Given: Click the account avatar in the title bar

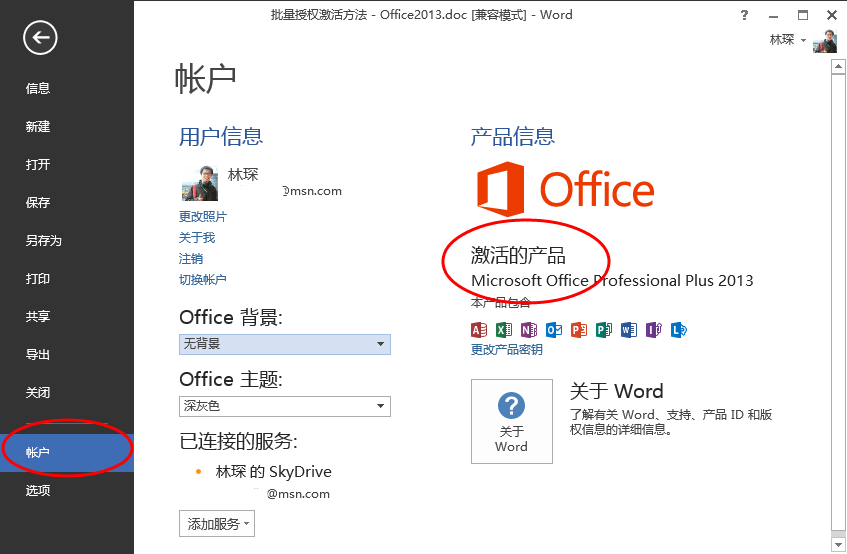Looking at the screenshot, I should [x=825, y=40].
